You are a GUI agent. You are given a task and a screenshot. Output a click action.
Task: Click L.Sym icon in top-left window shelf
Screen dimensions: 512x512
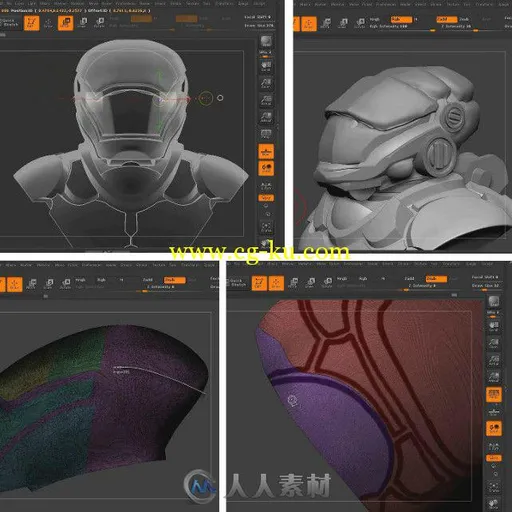click(266, 186)
